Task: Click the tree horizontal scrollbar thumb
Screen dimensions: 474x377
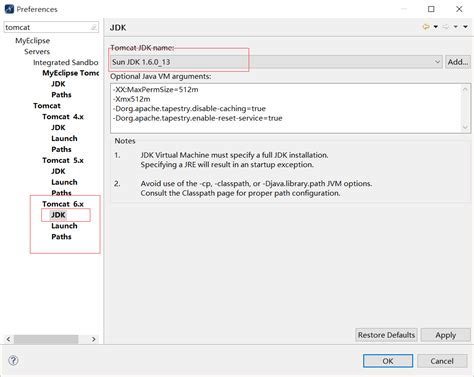Action: [x=46, y=339]
